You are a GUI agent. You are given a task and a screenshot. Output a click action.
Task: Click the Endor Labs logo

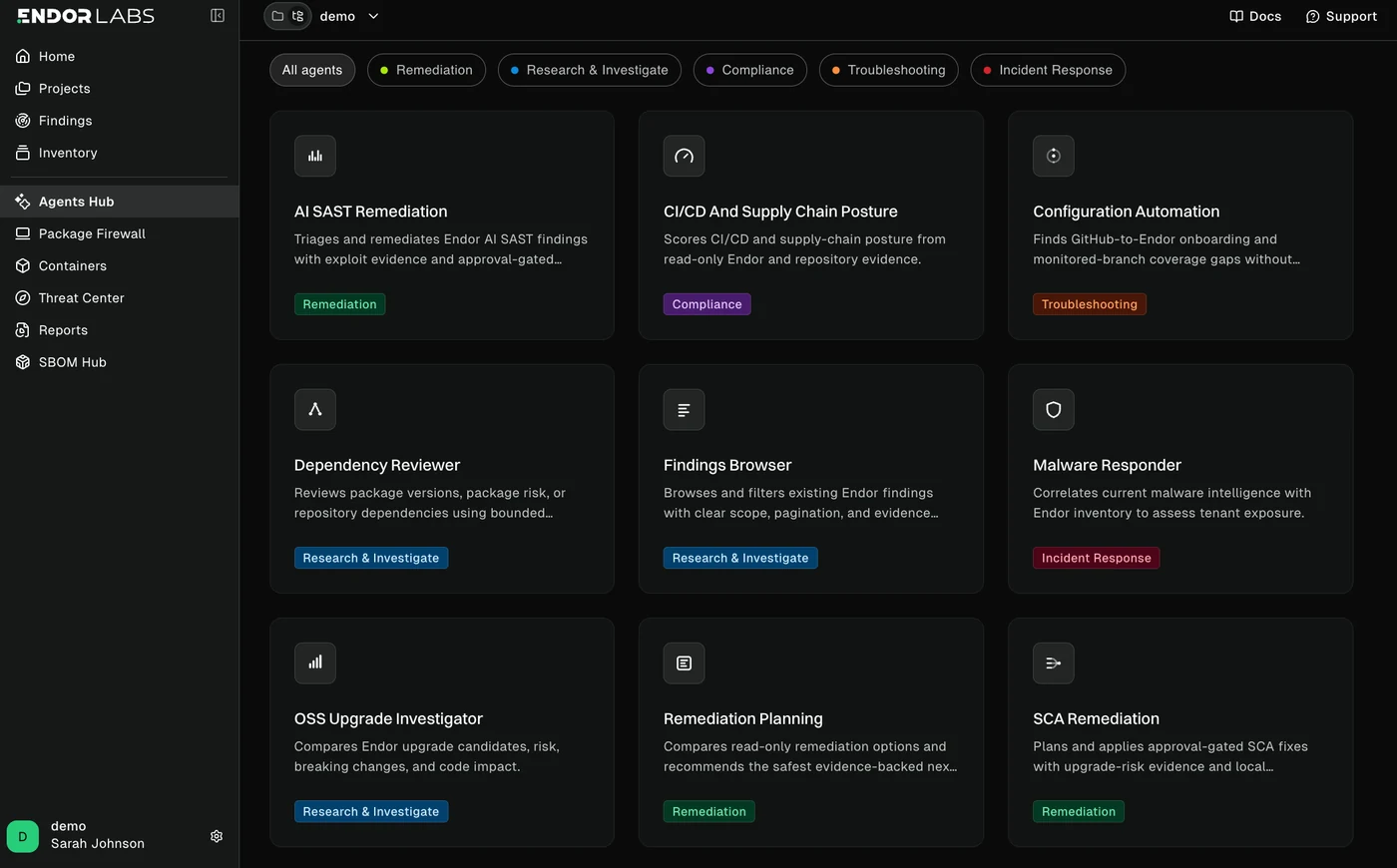[x=86, y=16]
